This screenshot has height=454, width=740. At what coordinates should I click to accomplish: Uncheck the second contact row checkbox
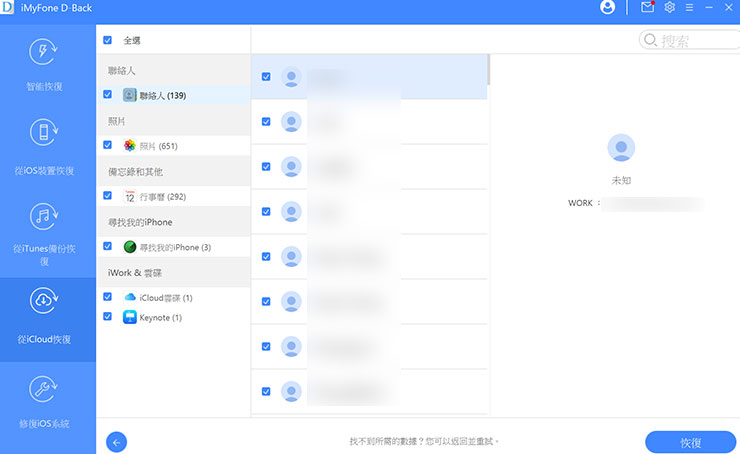click(266, 122)
